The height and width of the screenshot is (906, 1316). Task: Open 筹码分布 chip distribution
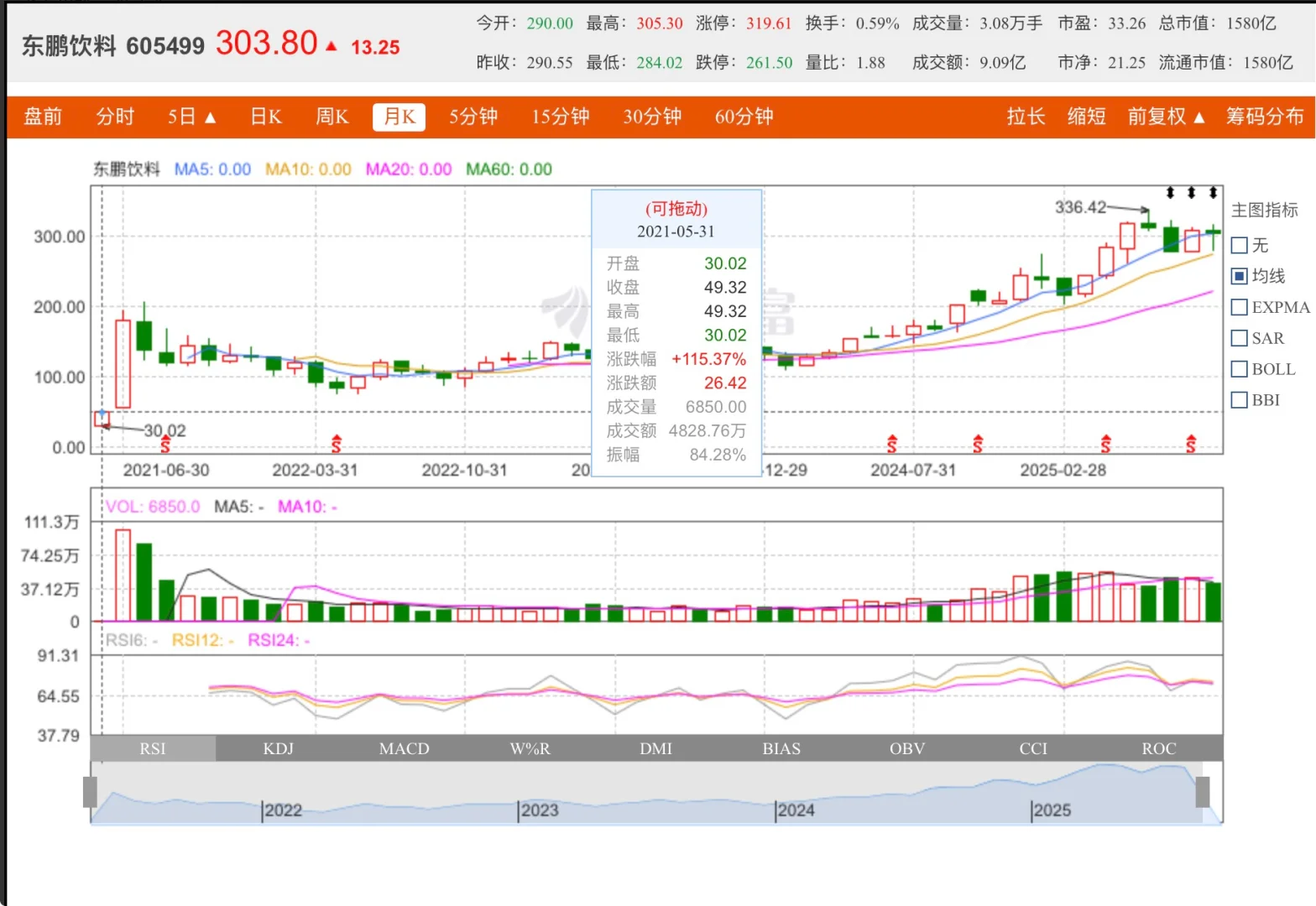1265,117
